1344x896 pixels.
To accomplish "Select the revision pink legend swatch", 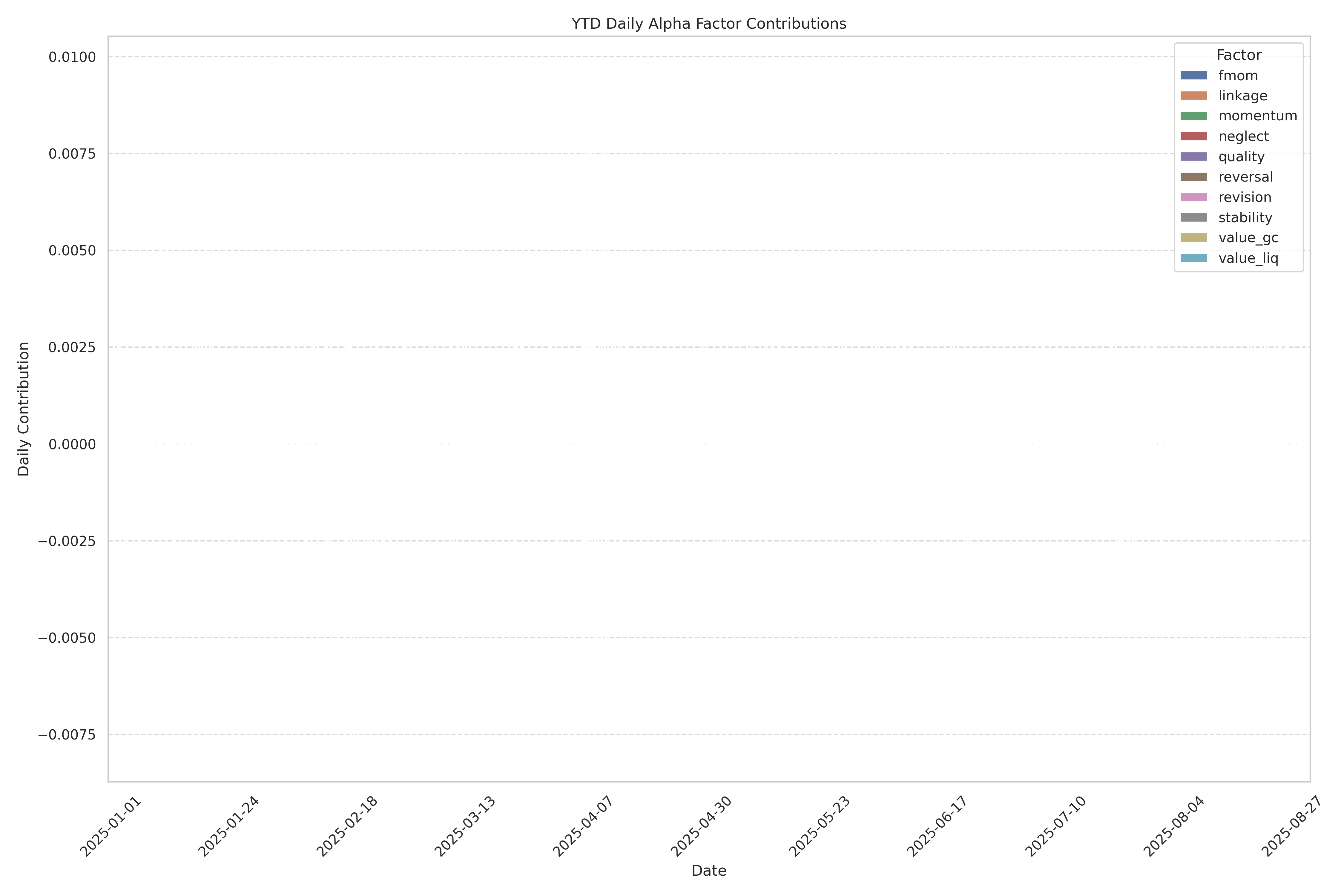I will (1193, 197).
